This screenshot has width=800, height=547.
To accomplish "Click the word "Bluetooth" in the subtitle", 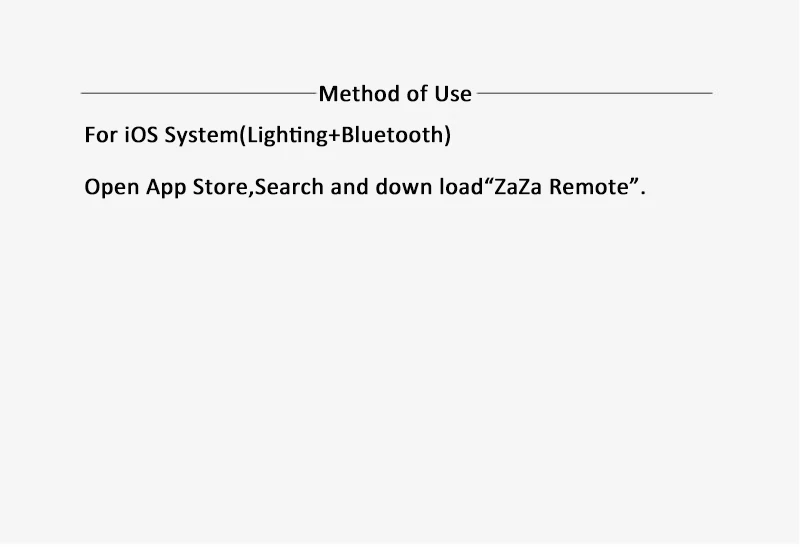I will click(x=393, y=135).
